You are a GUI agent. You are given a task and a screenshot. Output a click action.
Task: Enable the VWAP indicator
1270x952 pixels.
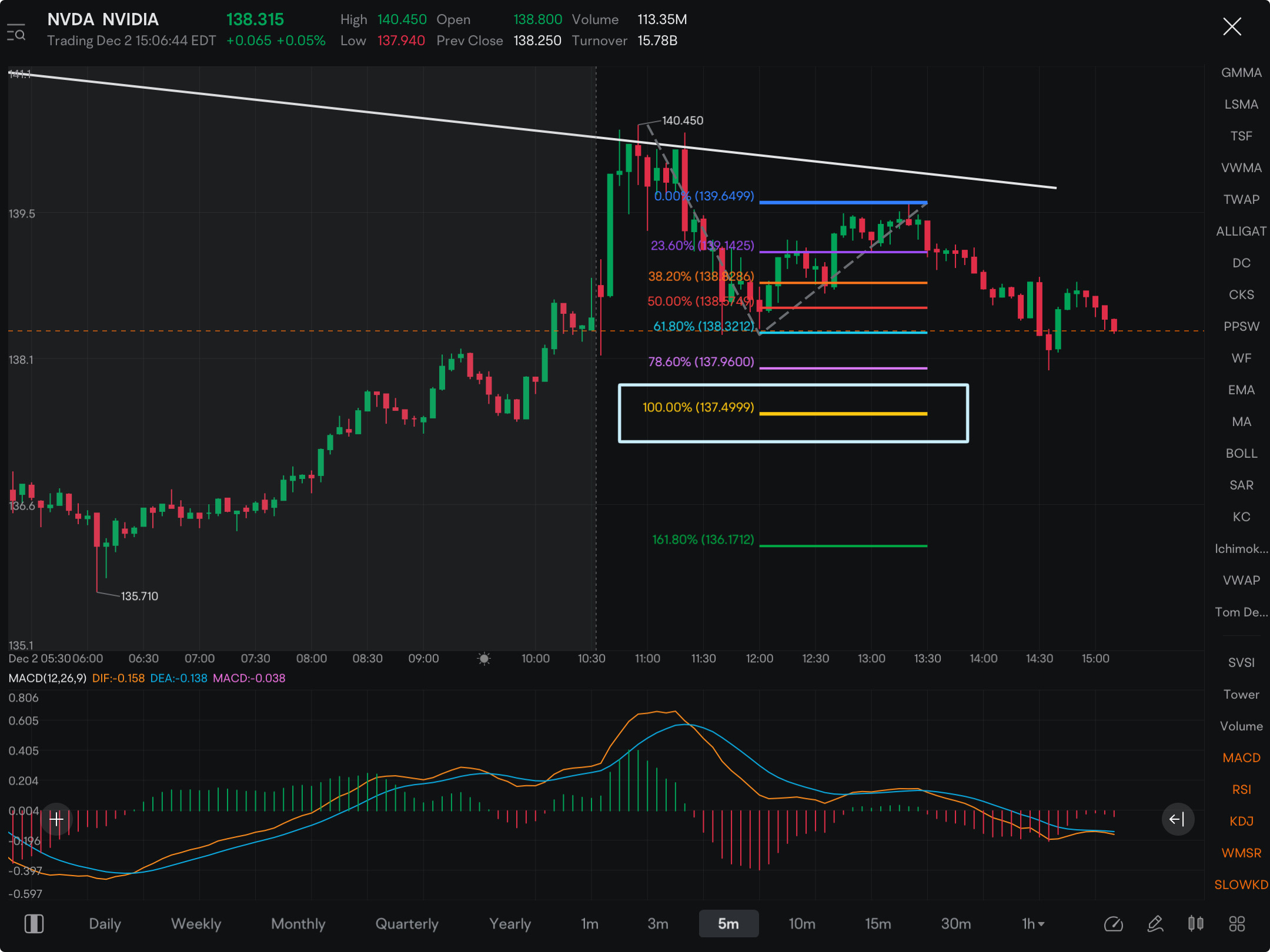pyautogui.click(x=1241, y=581)
